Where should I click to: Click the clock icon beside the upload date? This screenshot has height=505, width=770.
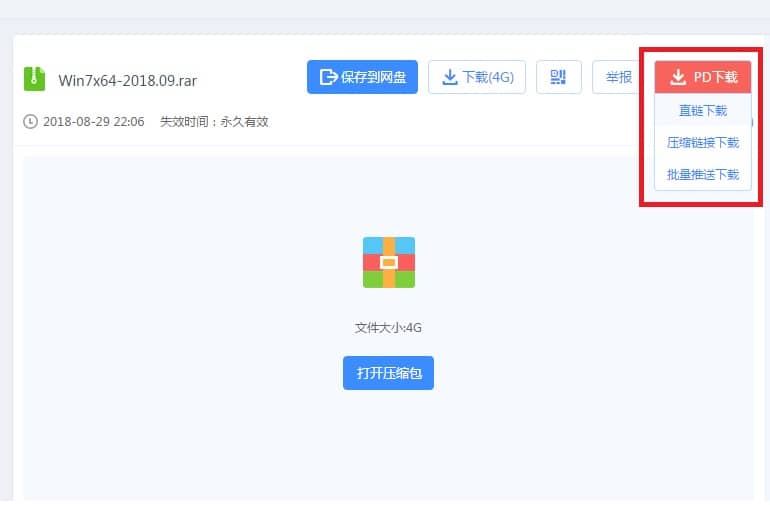[30, 121]
